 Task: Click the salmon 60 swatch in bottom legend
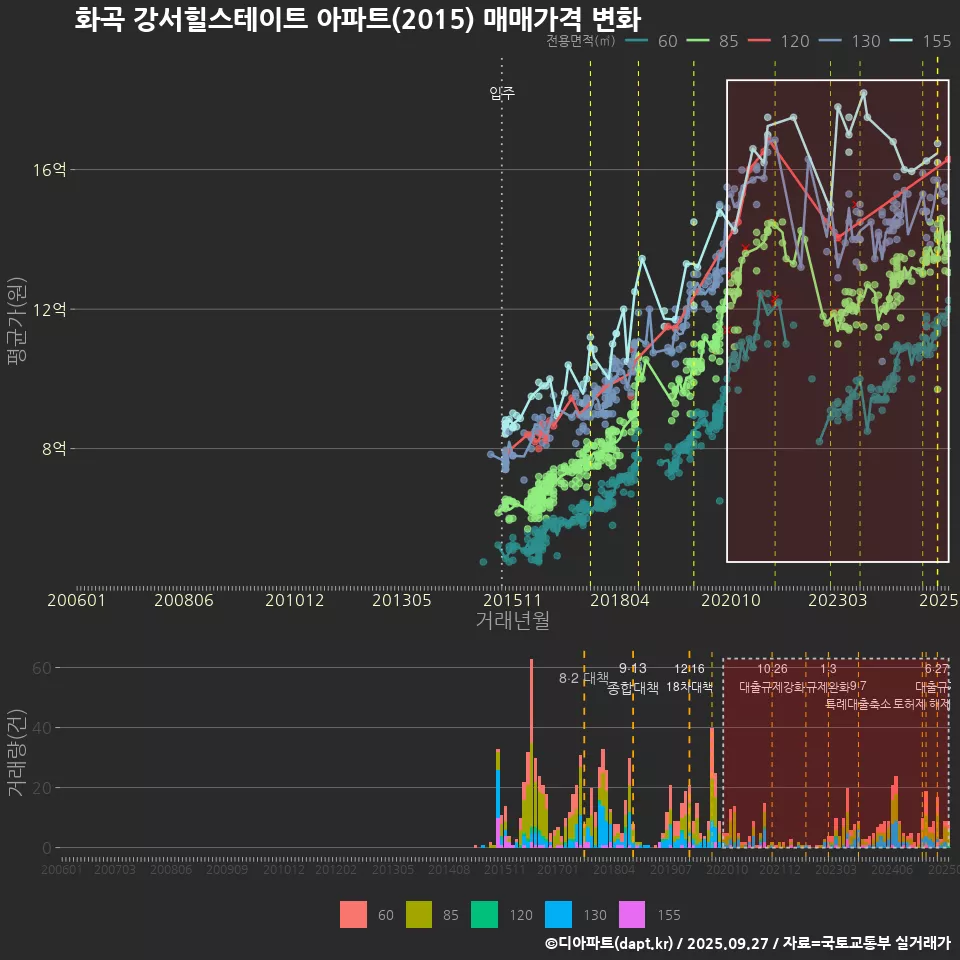tap(354, 914)
